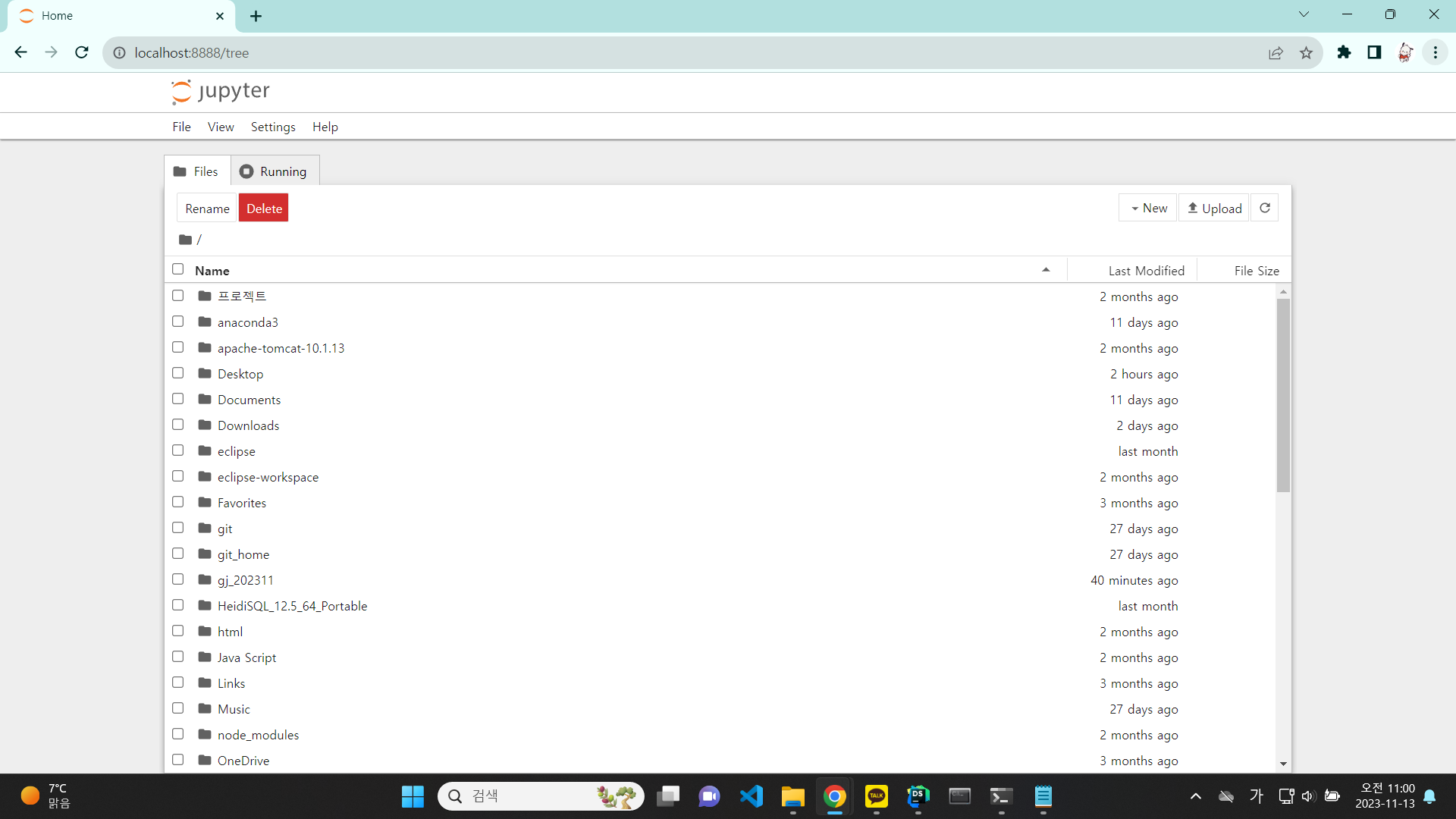Toggle Name column sort arrow
1456x819 pixels.
pyautogui.click(x=1046, y=270)
